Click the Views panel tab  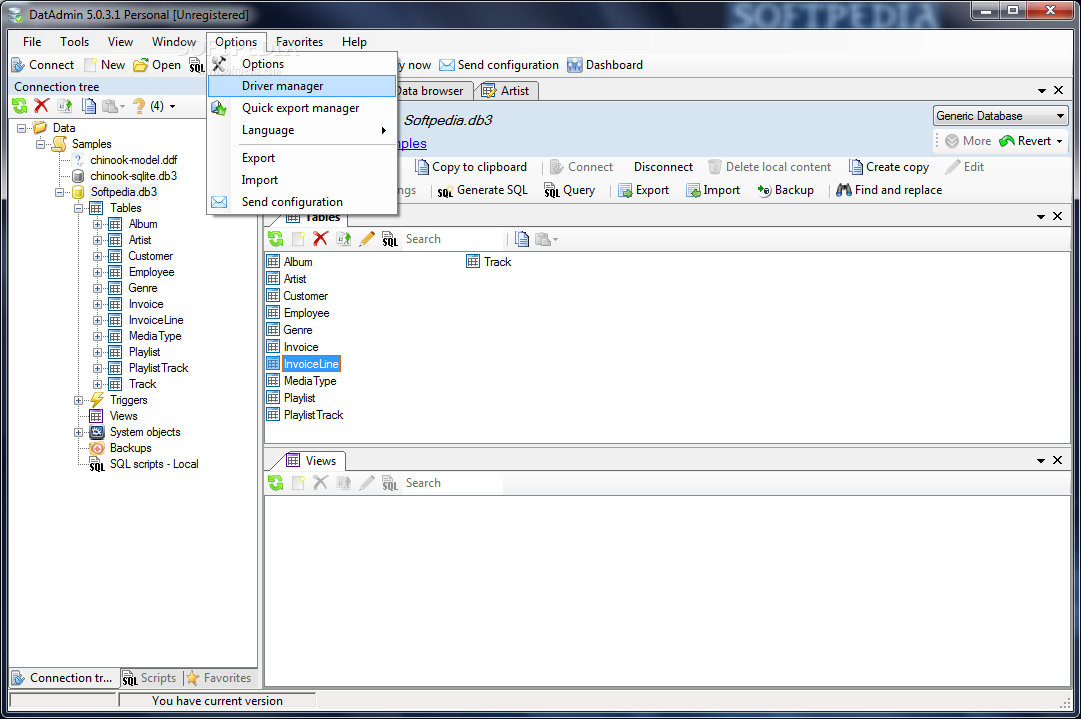312,460
